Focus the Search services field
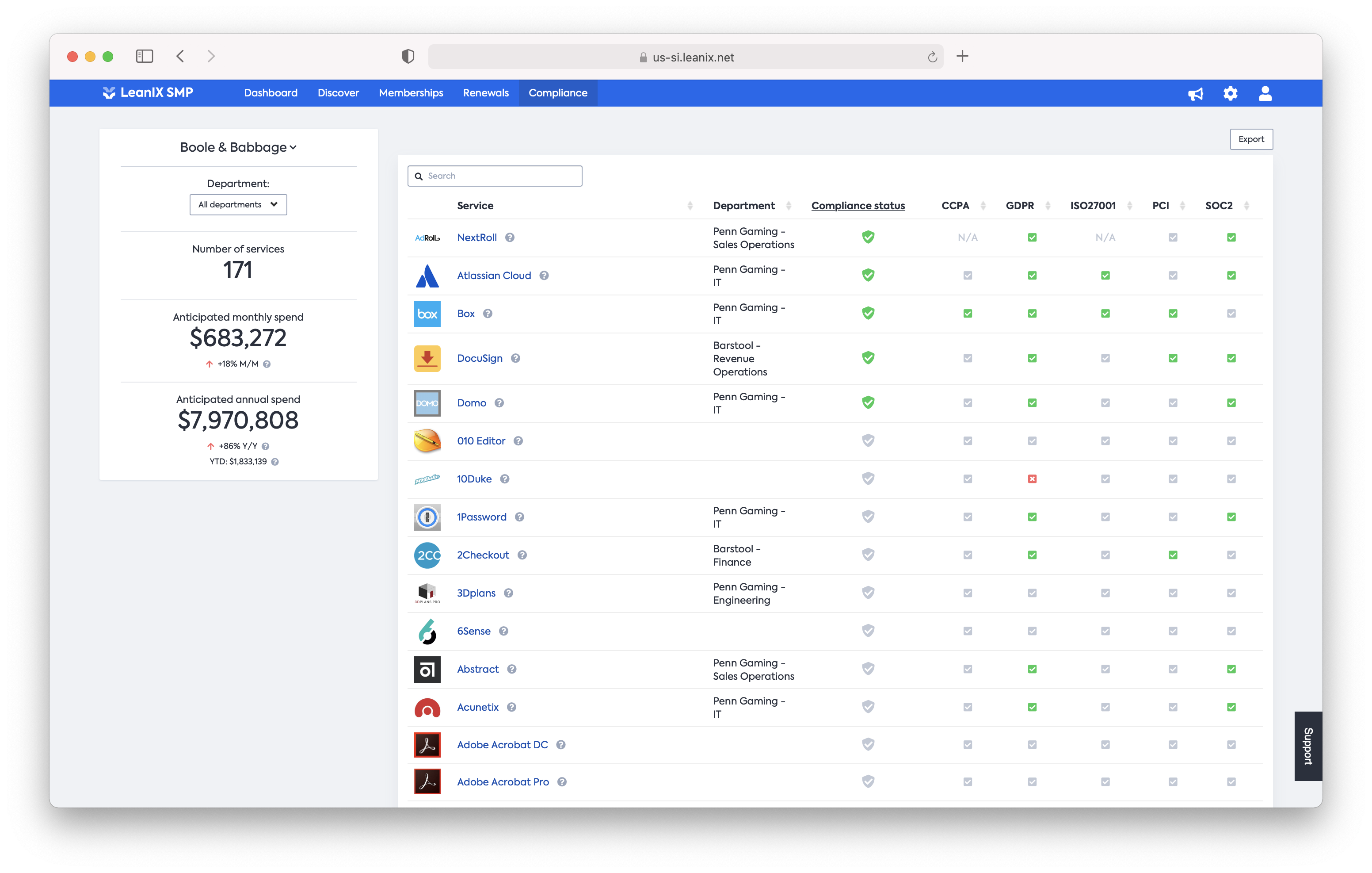Screen dimensions: 1372x873 pos(495,176)
